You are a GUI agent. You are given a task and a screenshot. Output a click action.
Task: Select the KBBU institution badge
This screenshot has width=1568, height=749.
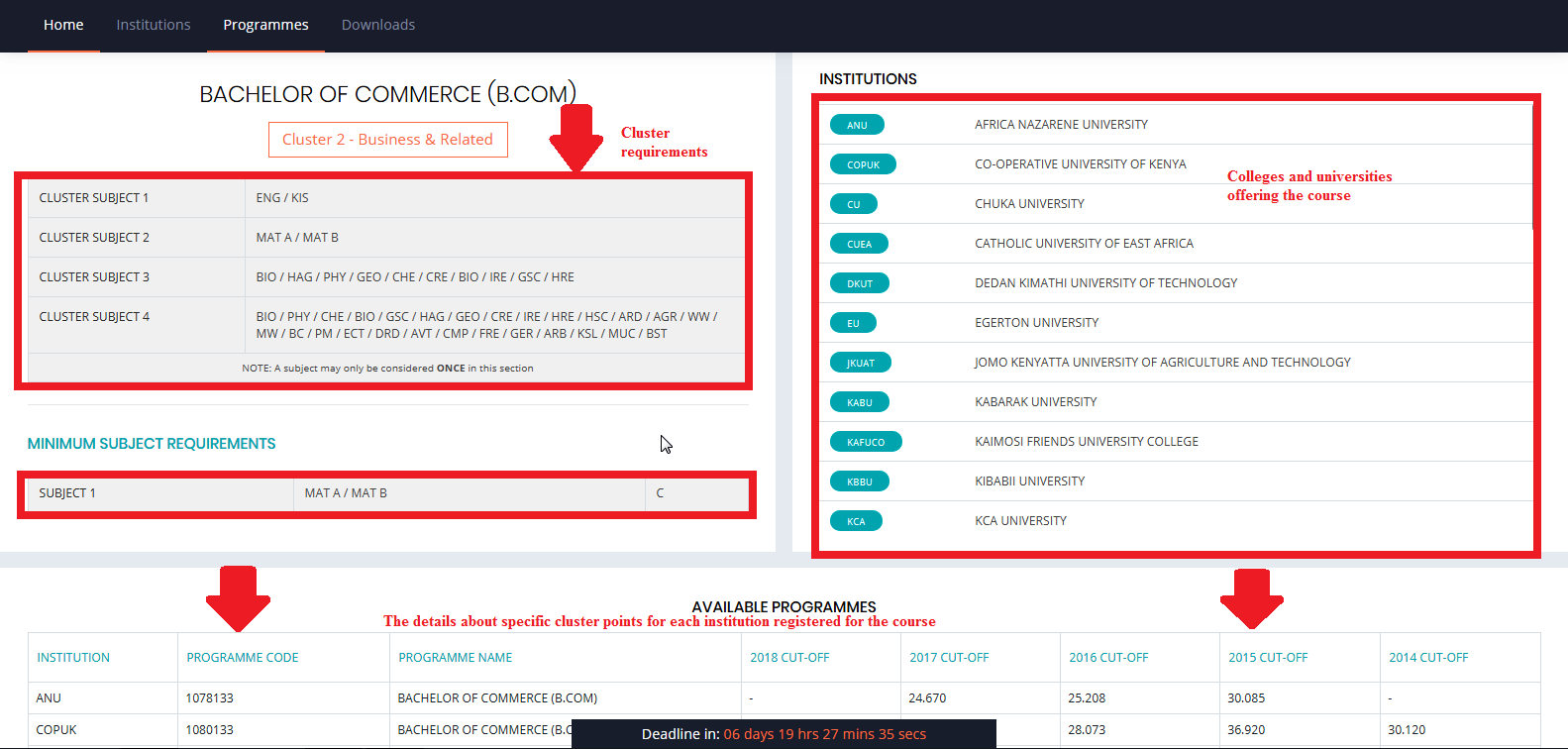[860, 481]
